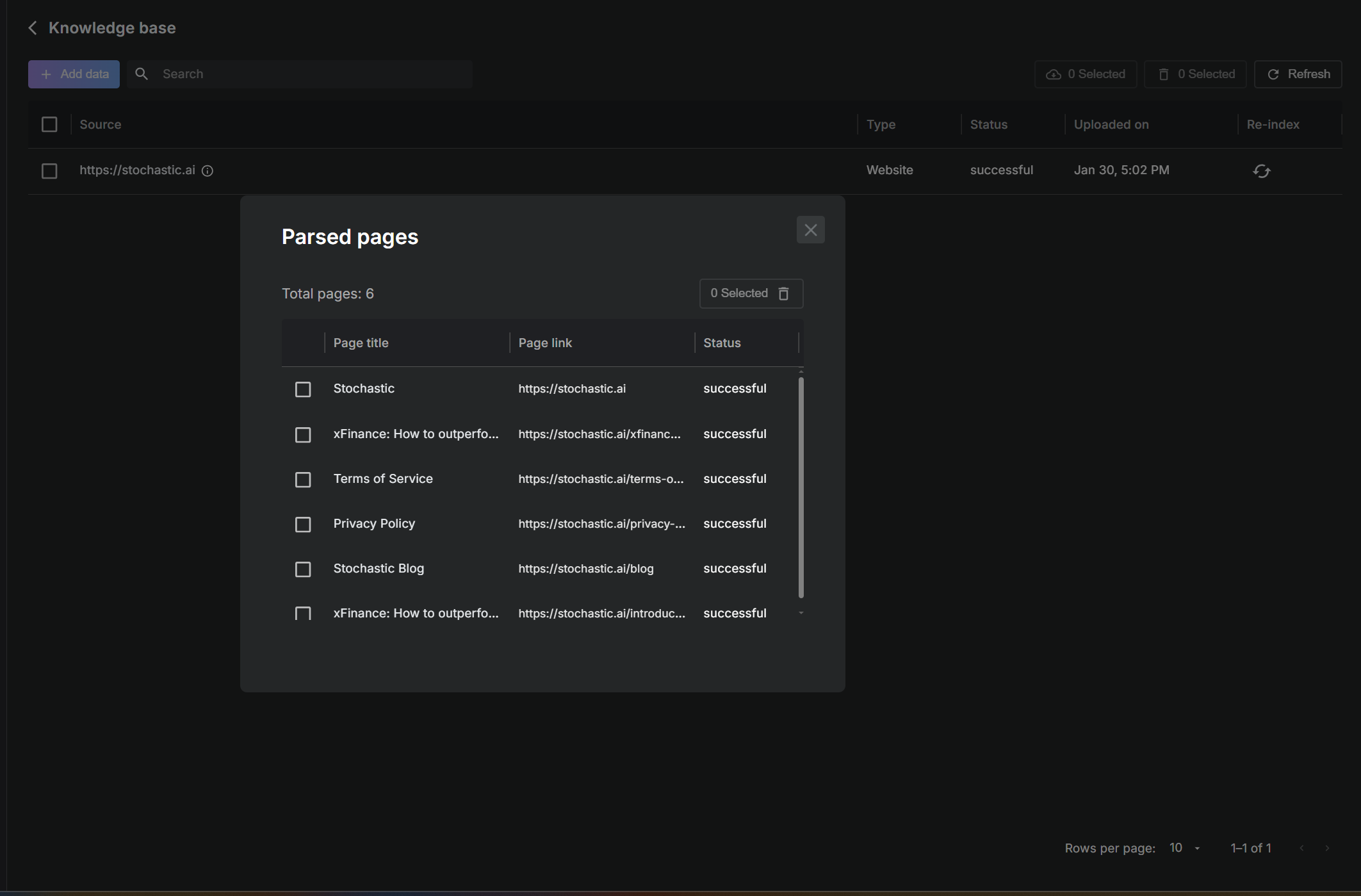Click the Uploaded on column header

click(x=1111, y=125)
